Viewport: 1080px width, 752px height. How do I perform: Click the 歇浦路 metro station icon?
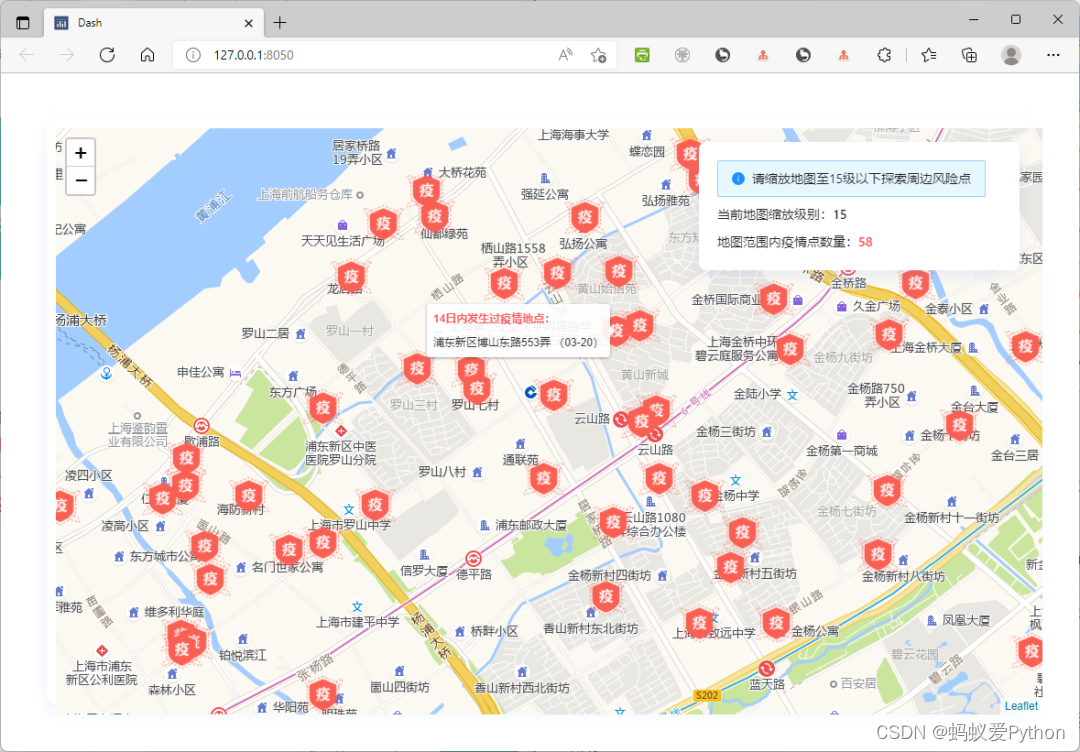tap(202, 426)
